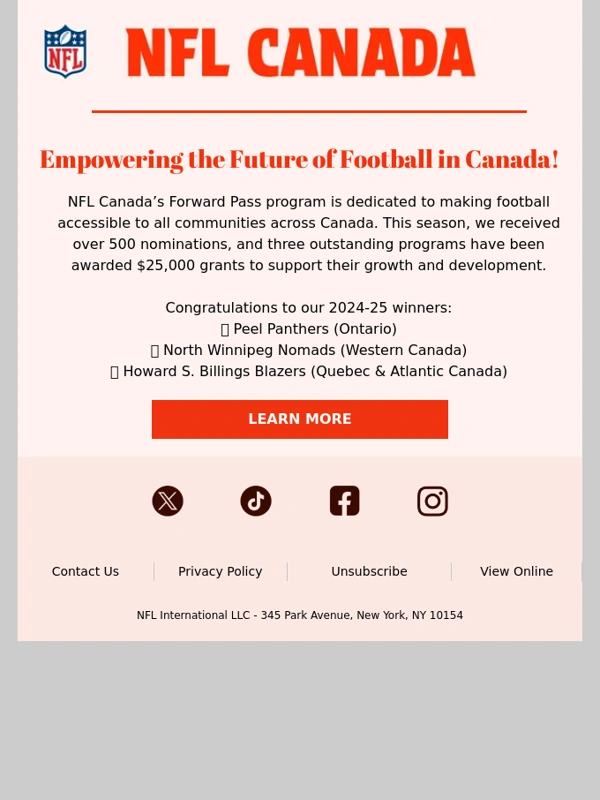
Task: Click the NFL International LLC address text
Action: tap(300, 615)
